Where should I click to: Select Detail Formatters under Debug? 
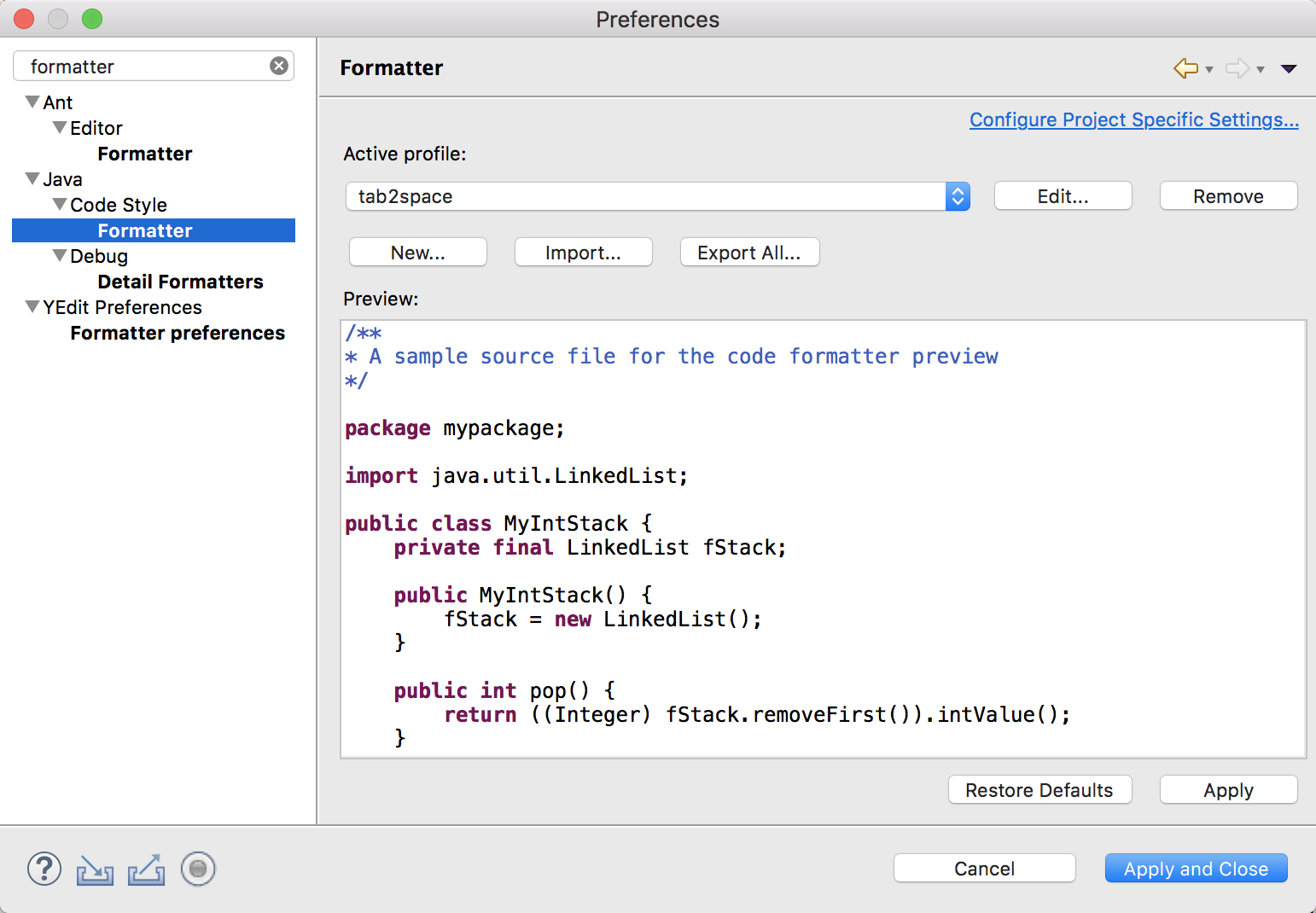point(180,282)
